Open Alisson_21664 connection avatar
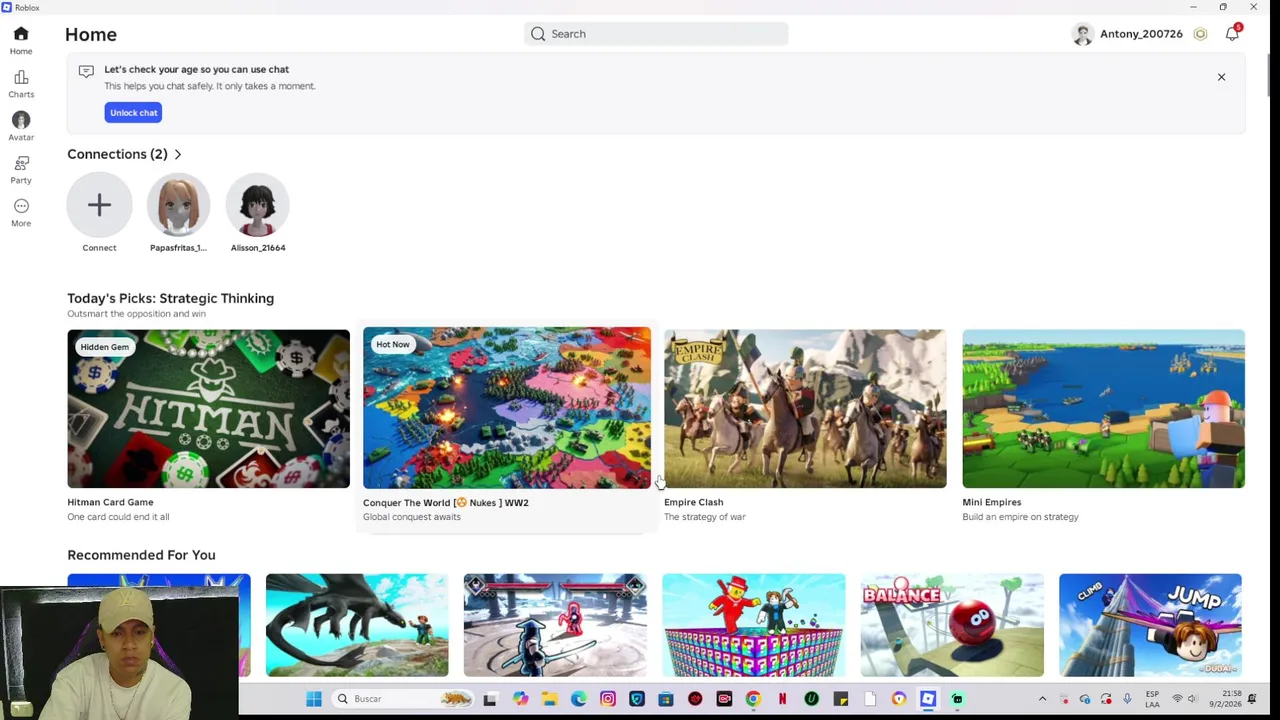Image resolution: width=1280 pixels, height=720 pixels. pyautogui.click(x=258, y=205)
